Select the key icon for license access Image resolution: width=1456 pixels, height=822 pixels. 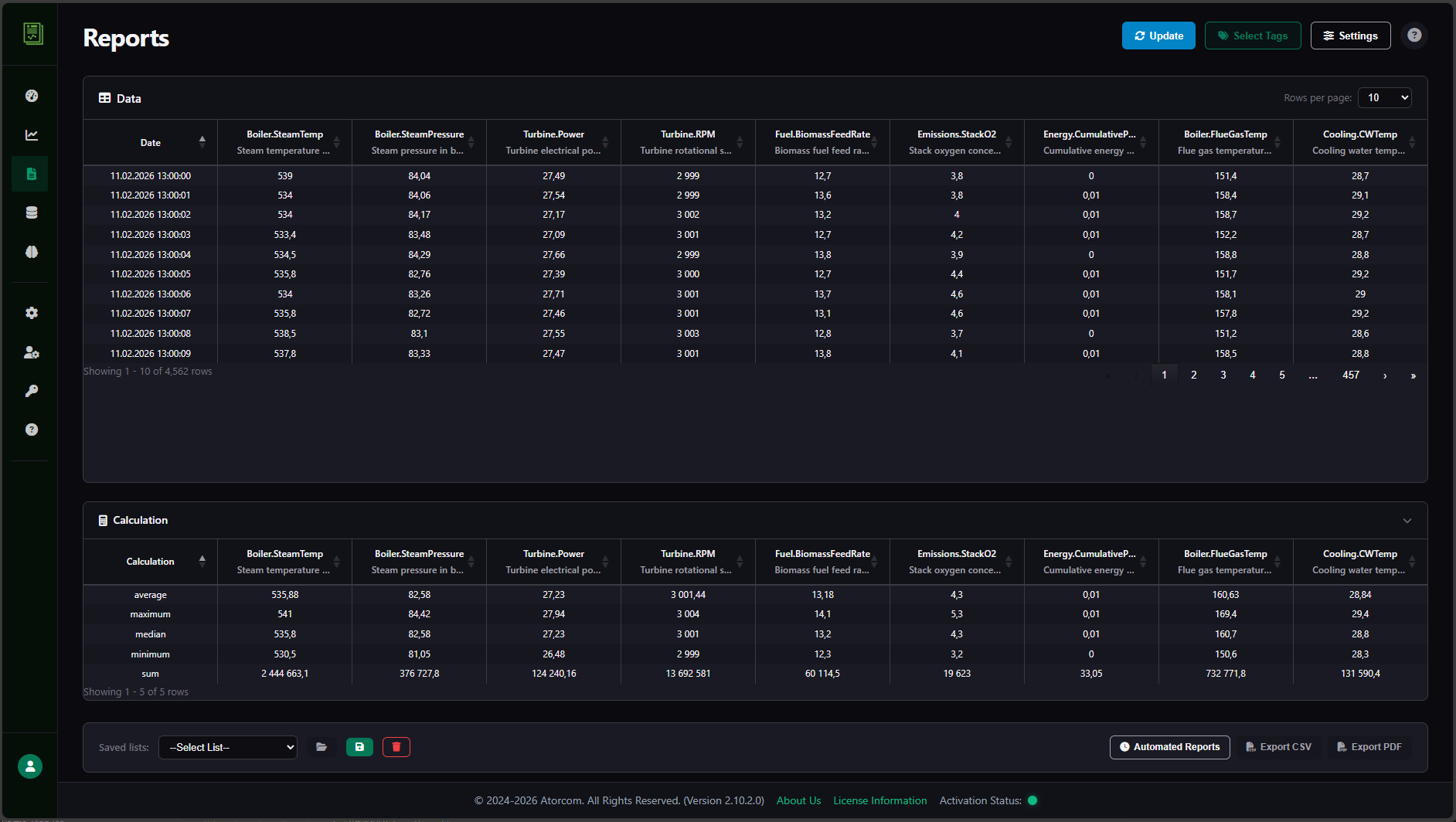tap(31, 391)
